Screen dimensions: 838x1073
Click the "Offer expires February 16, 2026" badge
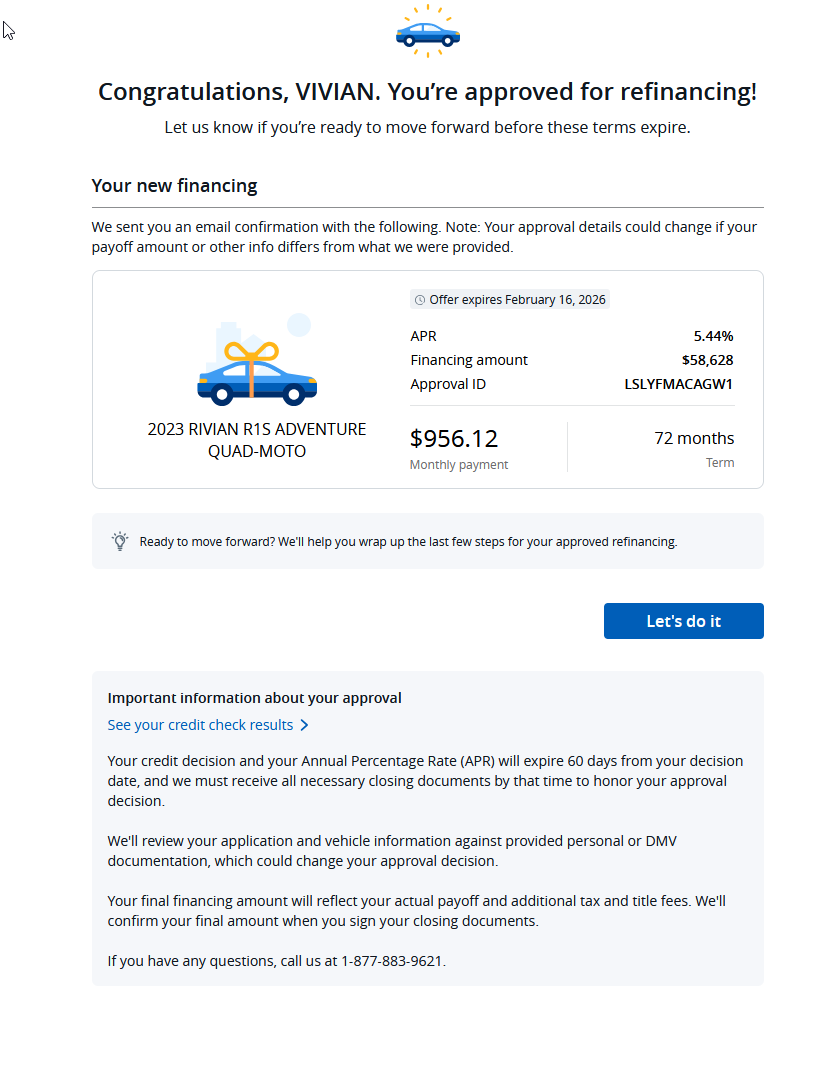click(510, 300)
